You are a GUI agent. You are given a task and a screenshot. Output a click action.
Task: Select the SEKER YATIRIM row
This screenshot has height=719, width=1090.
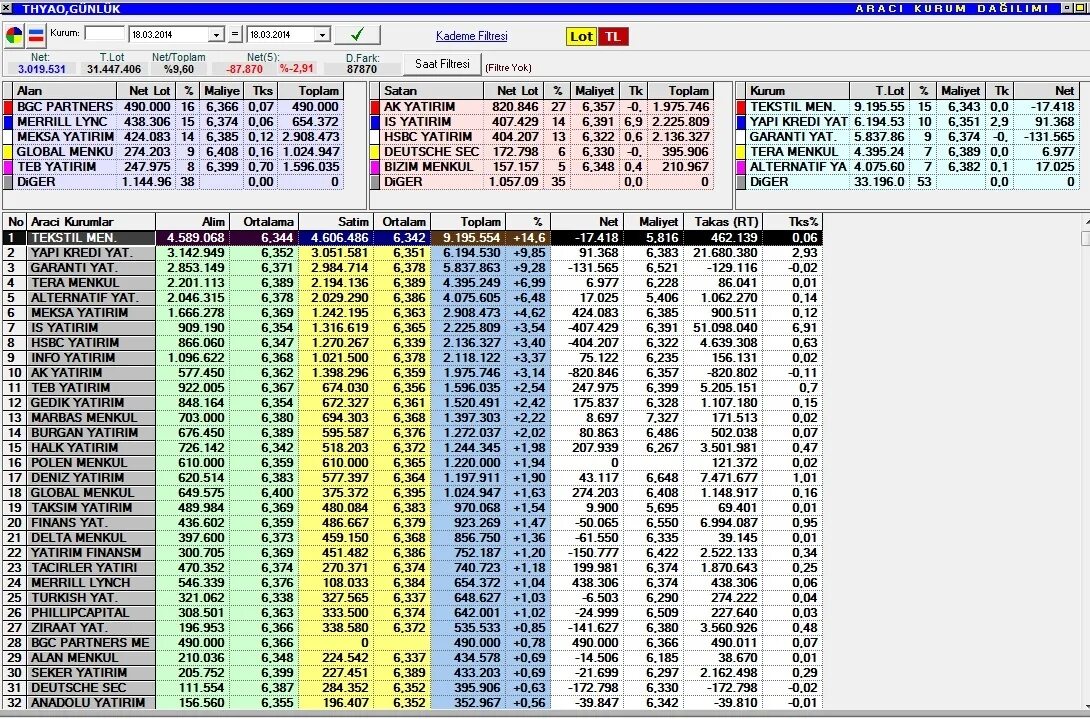[x=412, y=672]
